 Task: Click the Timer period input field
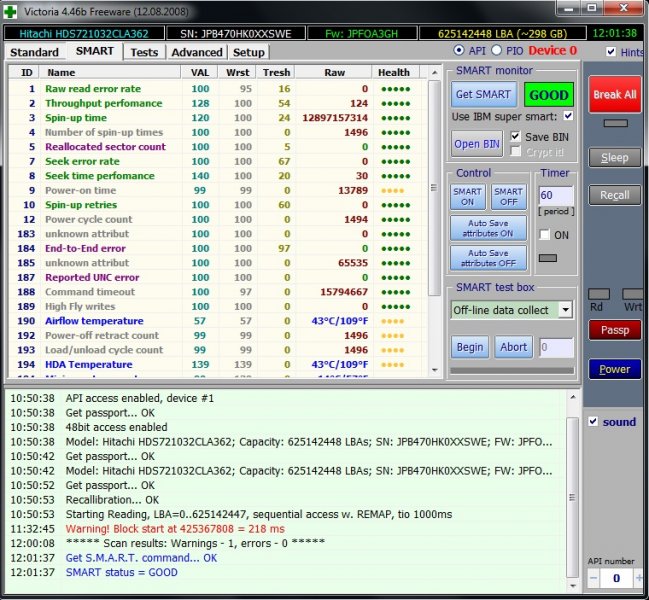tap(556, 195)
